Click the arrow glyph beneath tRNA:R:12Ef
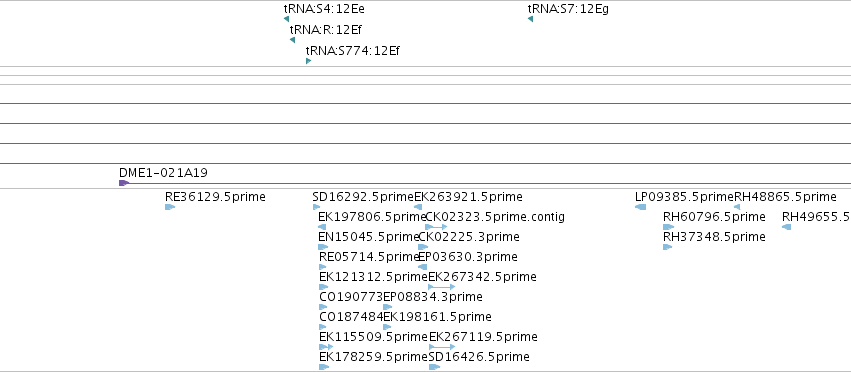The image size is (851, 372). coord(292,40)
